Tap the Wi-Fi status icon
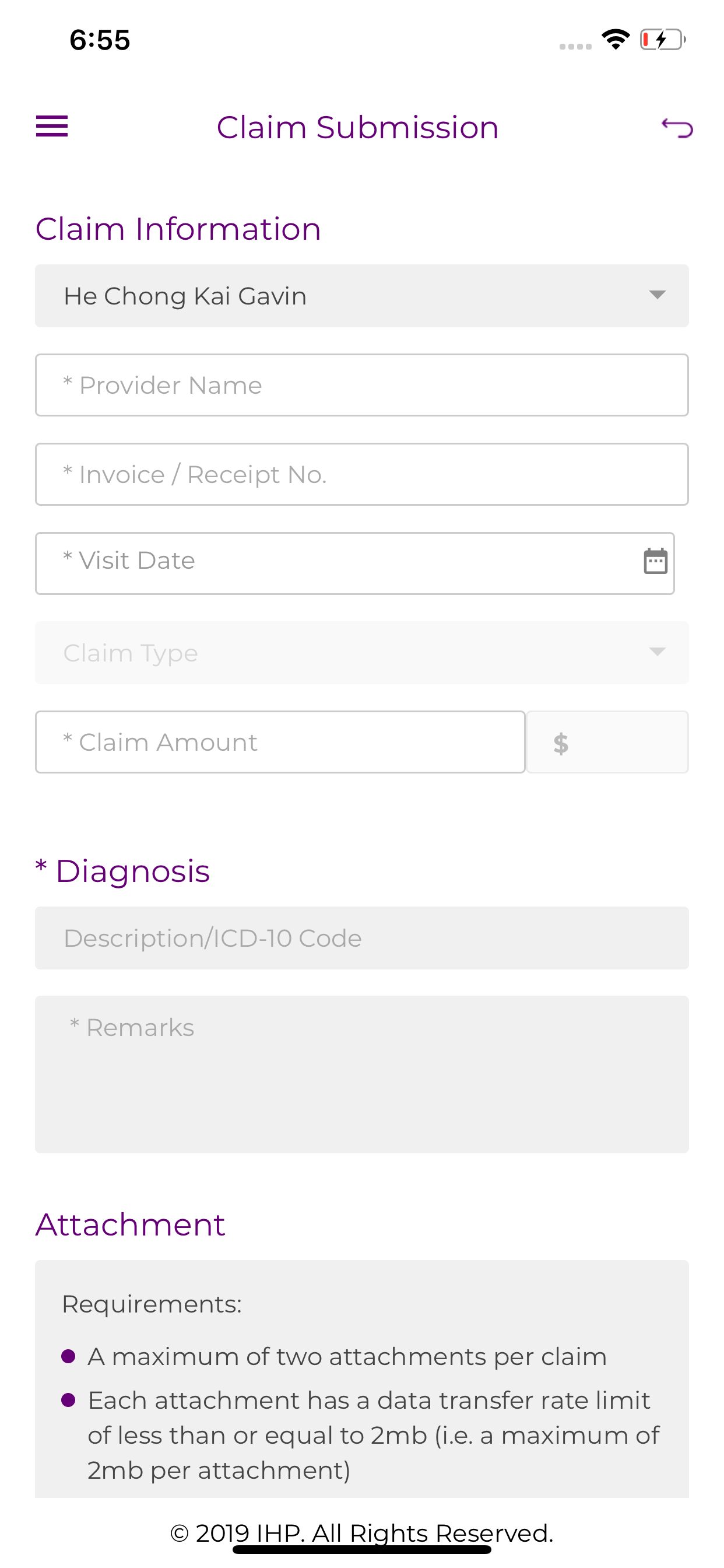 tap(615, 40)
